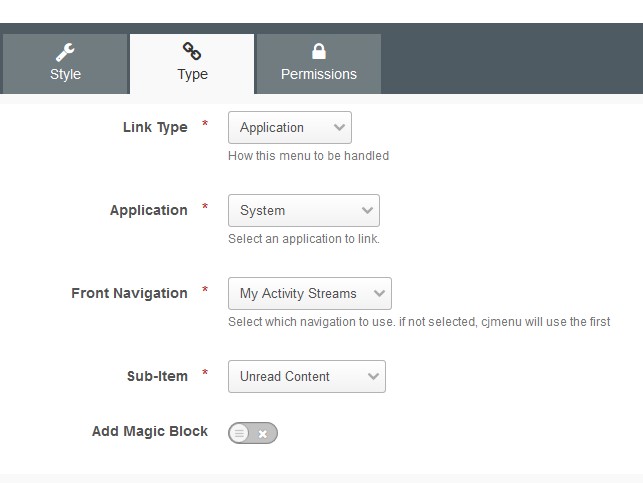This screenshot has height=483, width=643.
Task: Switch to the Style tab
Action: tap(65, 64)
